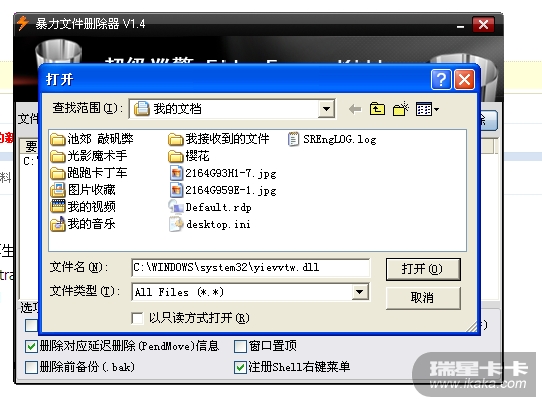Uncheck 删除对应延迟删除(PendMove)信息
The image size is (542, 402).
[31, 346]
